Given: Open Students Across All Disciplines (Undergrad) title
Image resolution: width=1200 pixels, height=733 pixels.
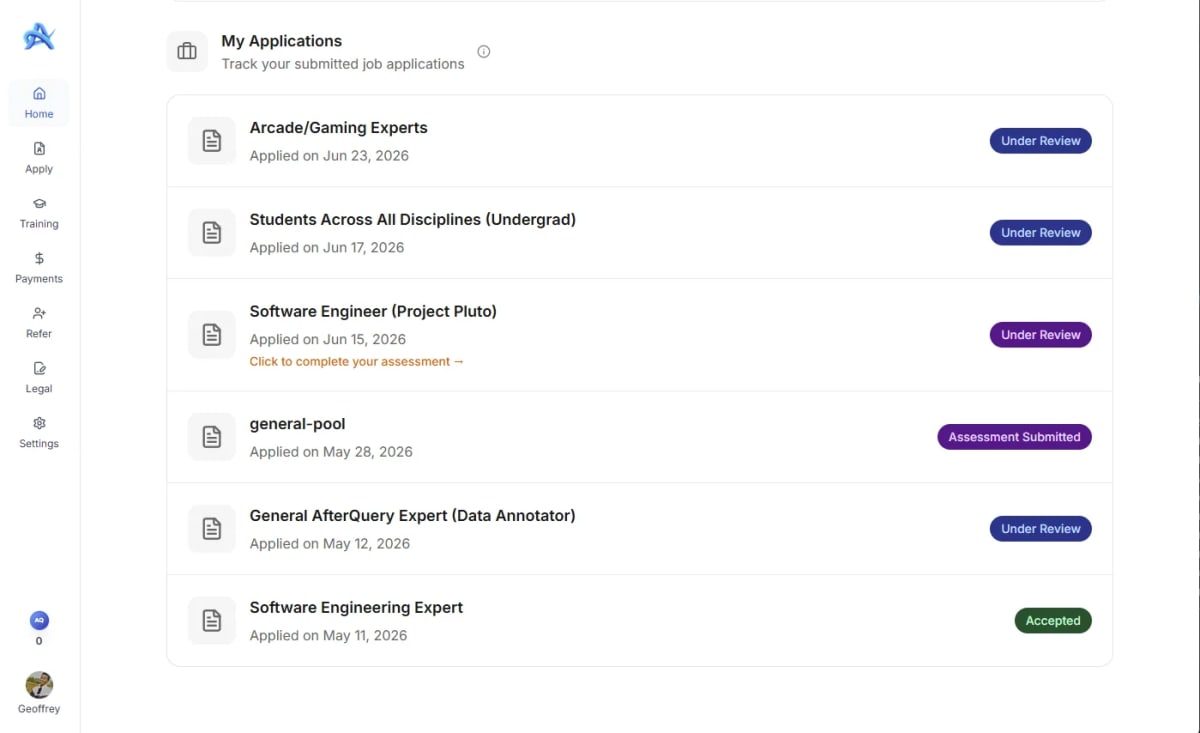Looking at the screenshot, I should (x=413, y=220).
